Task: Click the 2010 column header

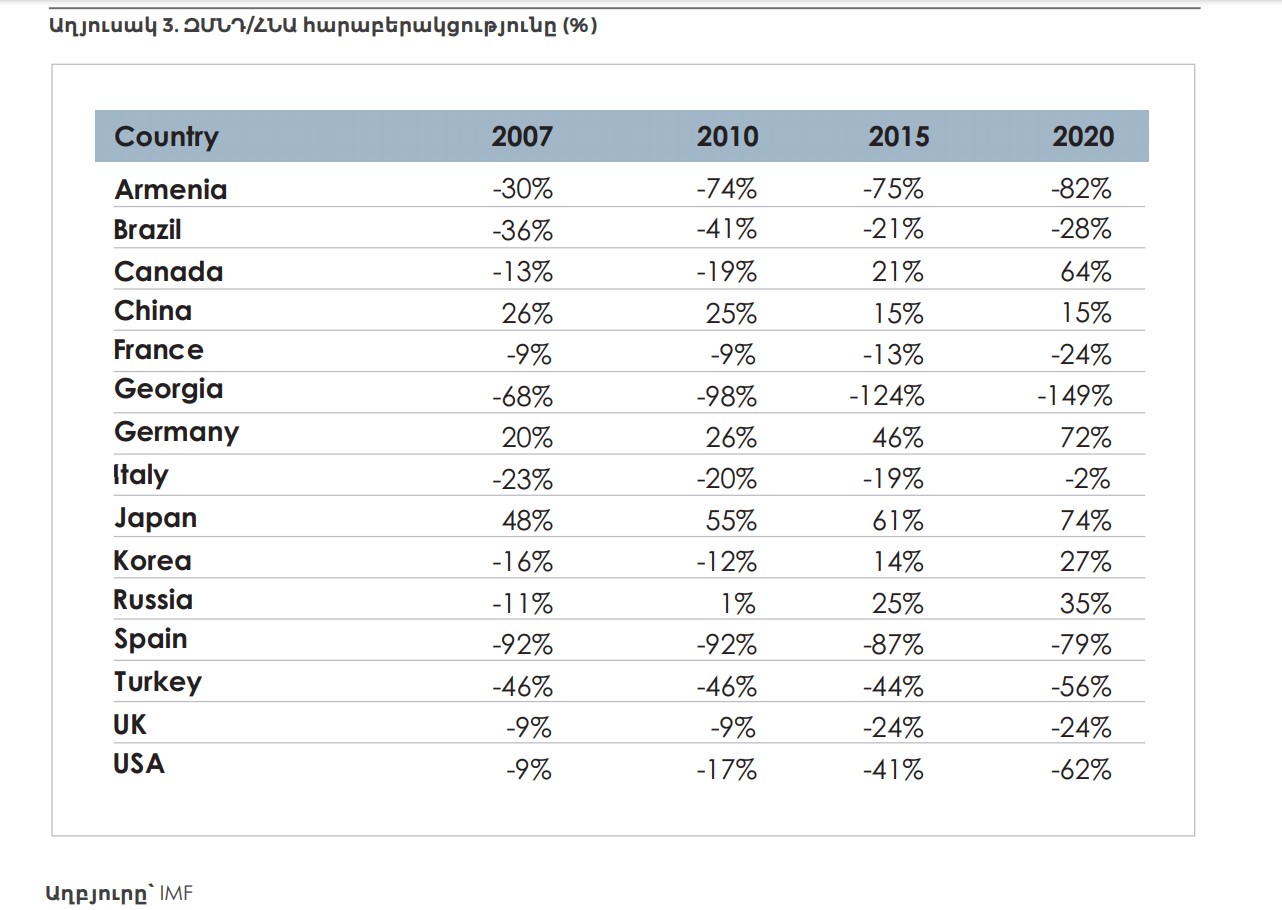Action: 727,137
